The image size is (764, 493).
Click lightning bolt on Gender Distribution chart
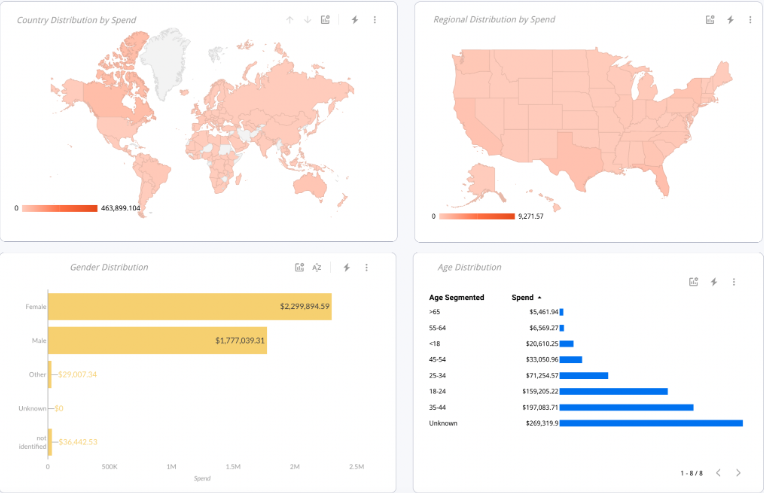pyautogui.click(x=347, y=268)
